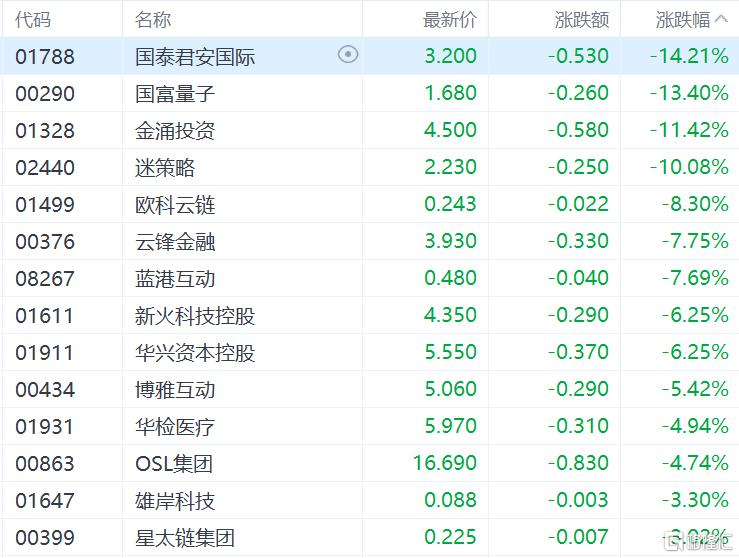Screen dimensions: 739x558
Task: Click stock code 01788
Action: point(45,56)
